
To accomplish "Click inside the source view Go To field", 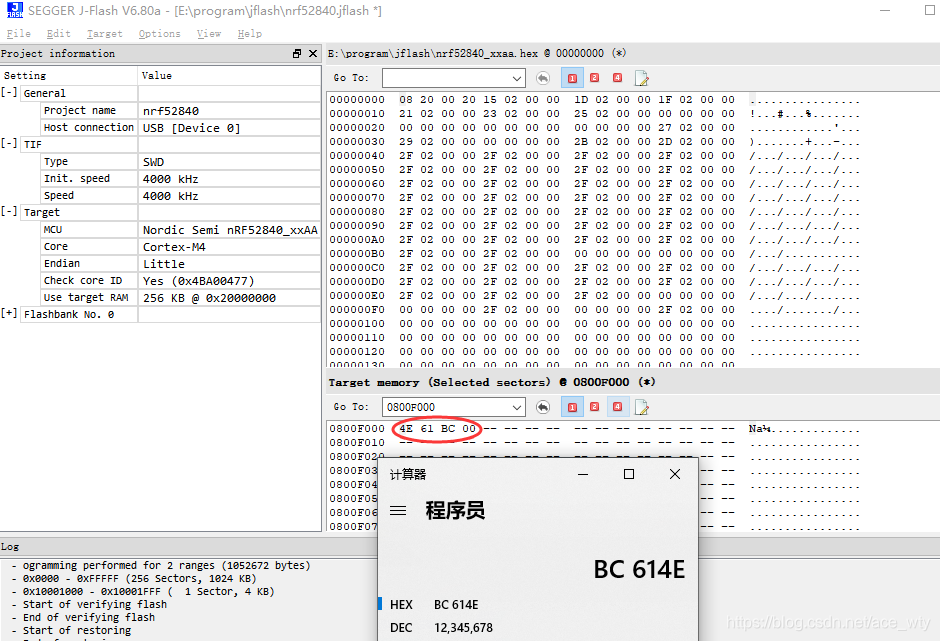I will [x=440, y=78].
